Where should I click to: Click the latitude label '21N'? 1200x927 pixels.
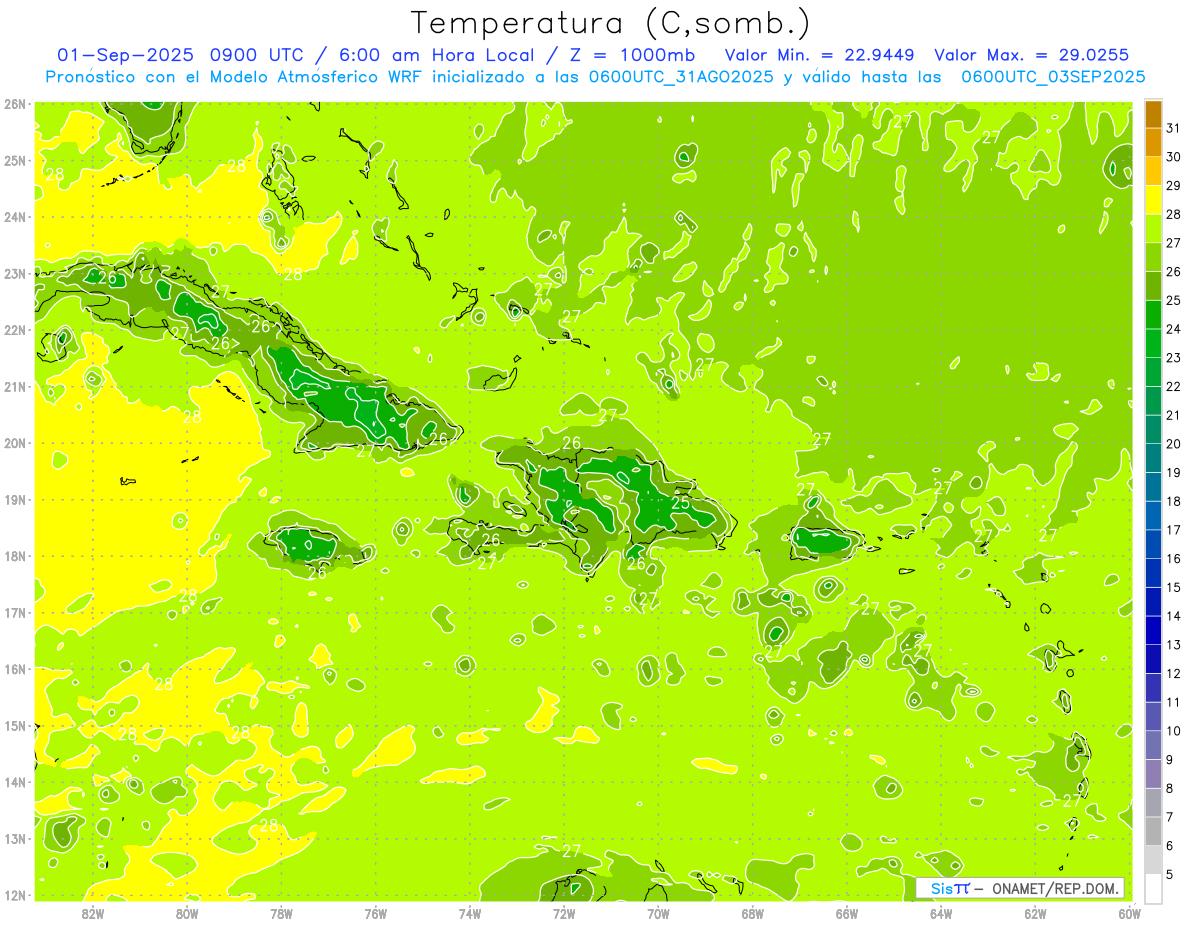click(14, 386)
